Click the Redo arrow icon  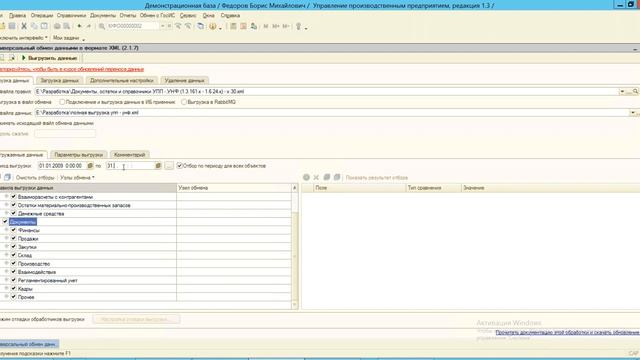coord(89,26)
